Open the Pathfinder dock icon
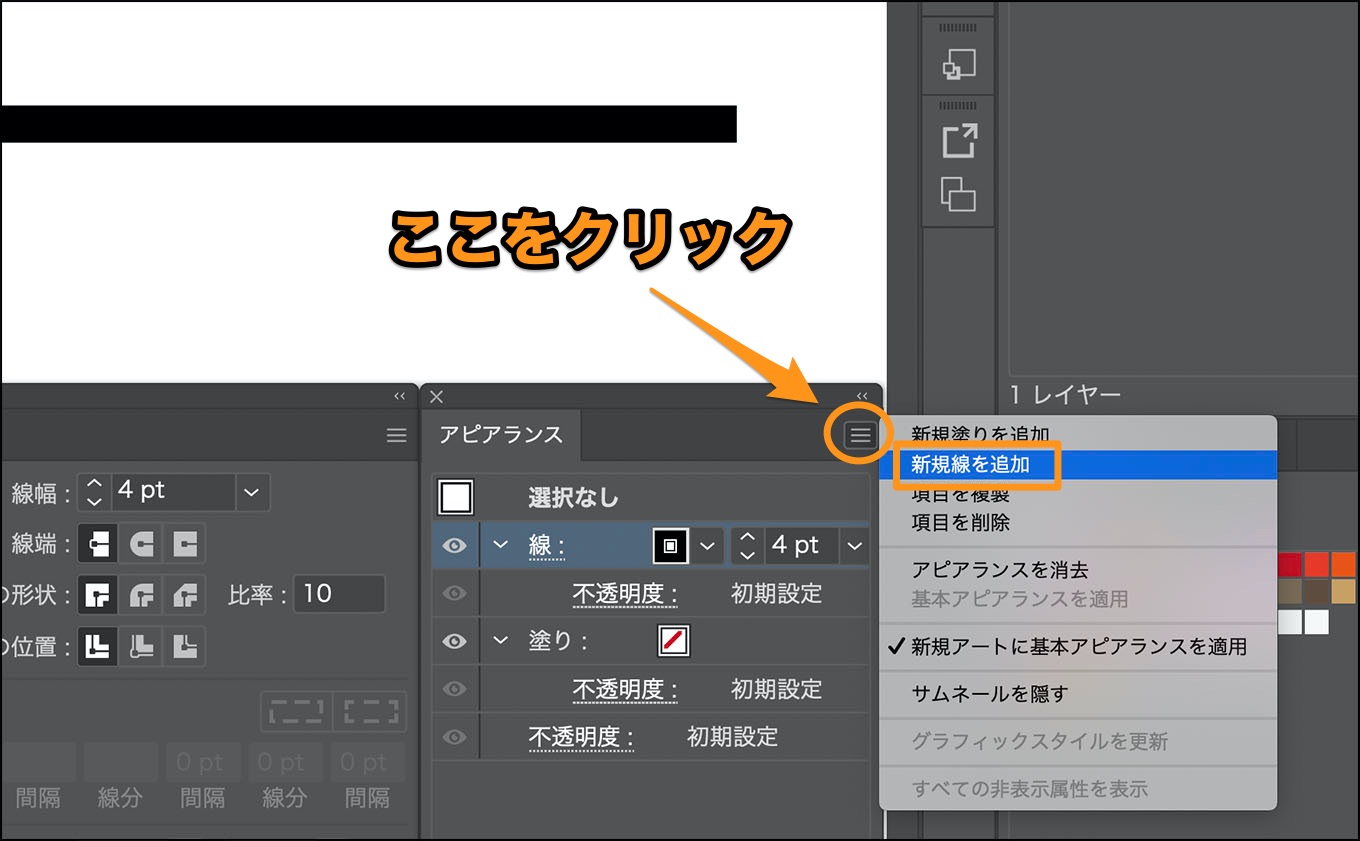Image resolution: width=1360 pixels, height=841 pixels. point(959,193)
